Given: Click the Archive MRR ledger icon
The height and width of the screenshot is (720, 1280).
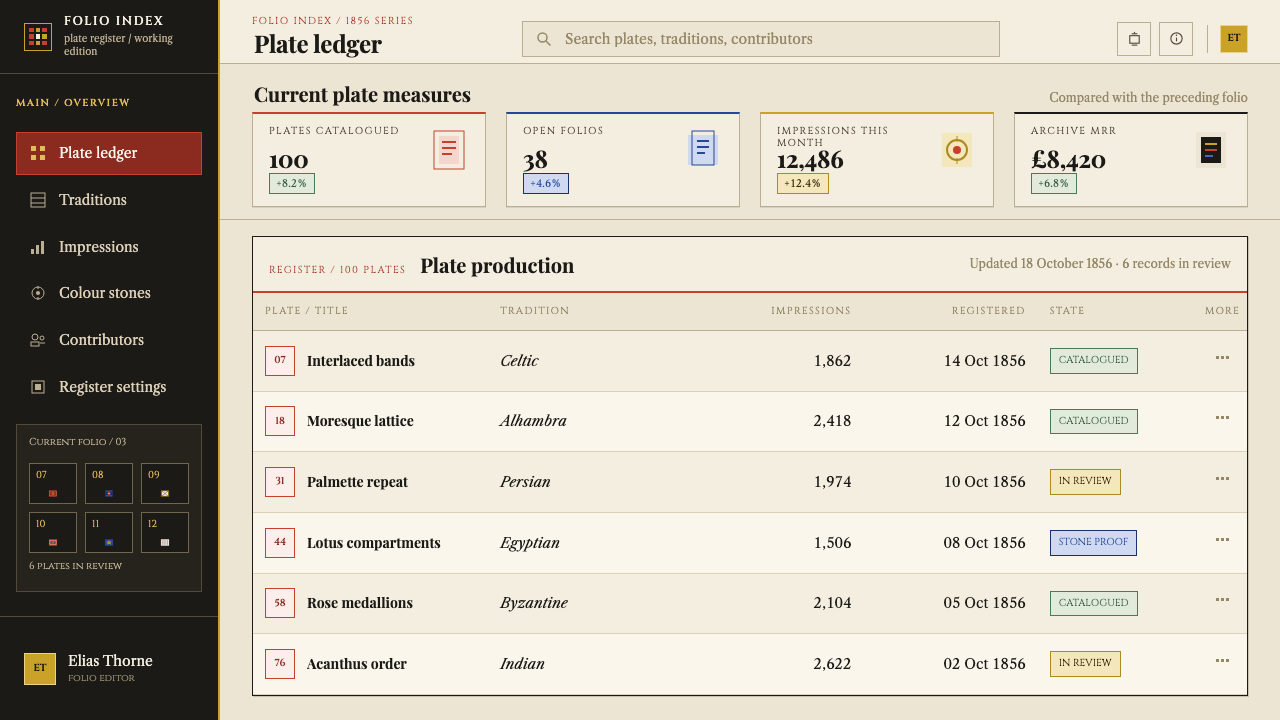Looking at the screenshot, I should 1211,150.
